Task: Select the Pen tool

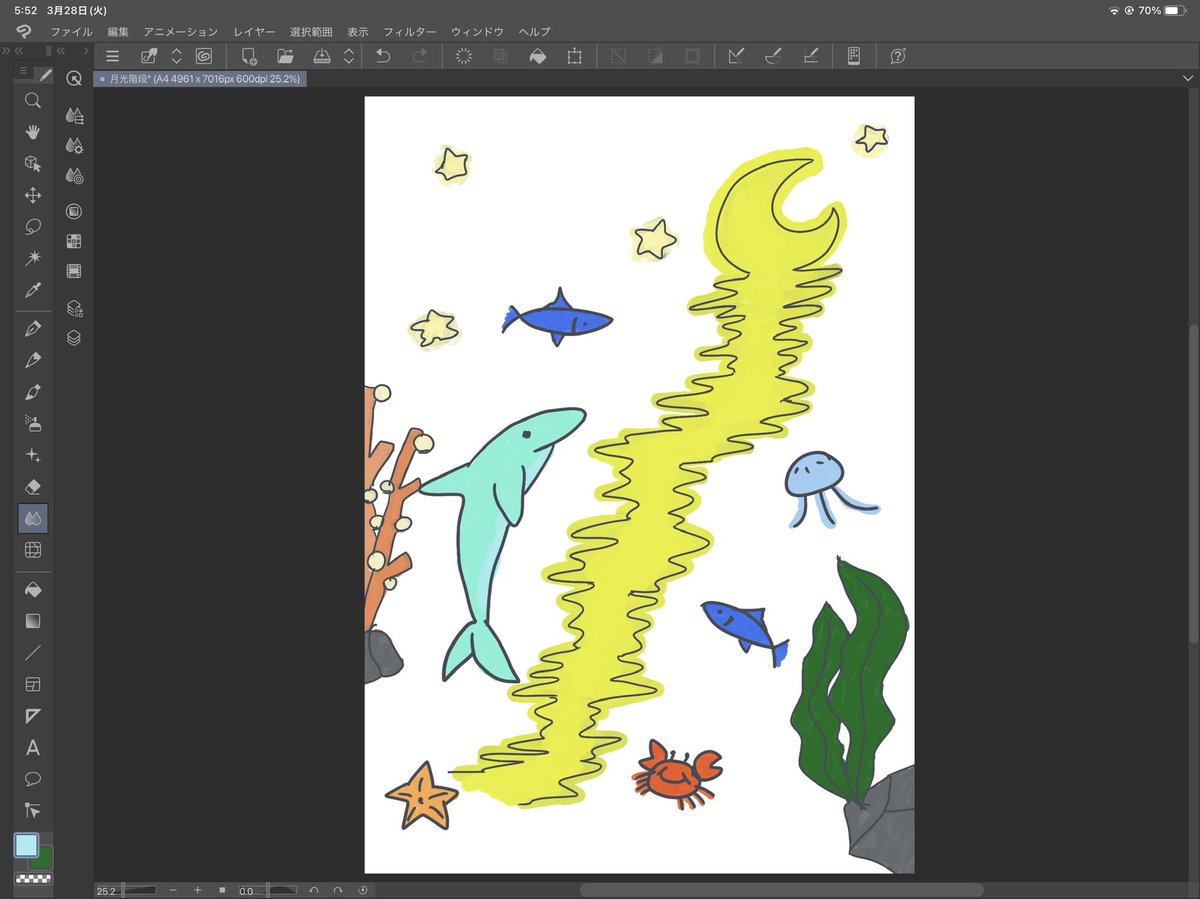Action: 33,329
